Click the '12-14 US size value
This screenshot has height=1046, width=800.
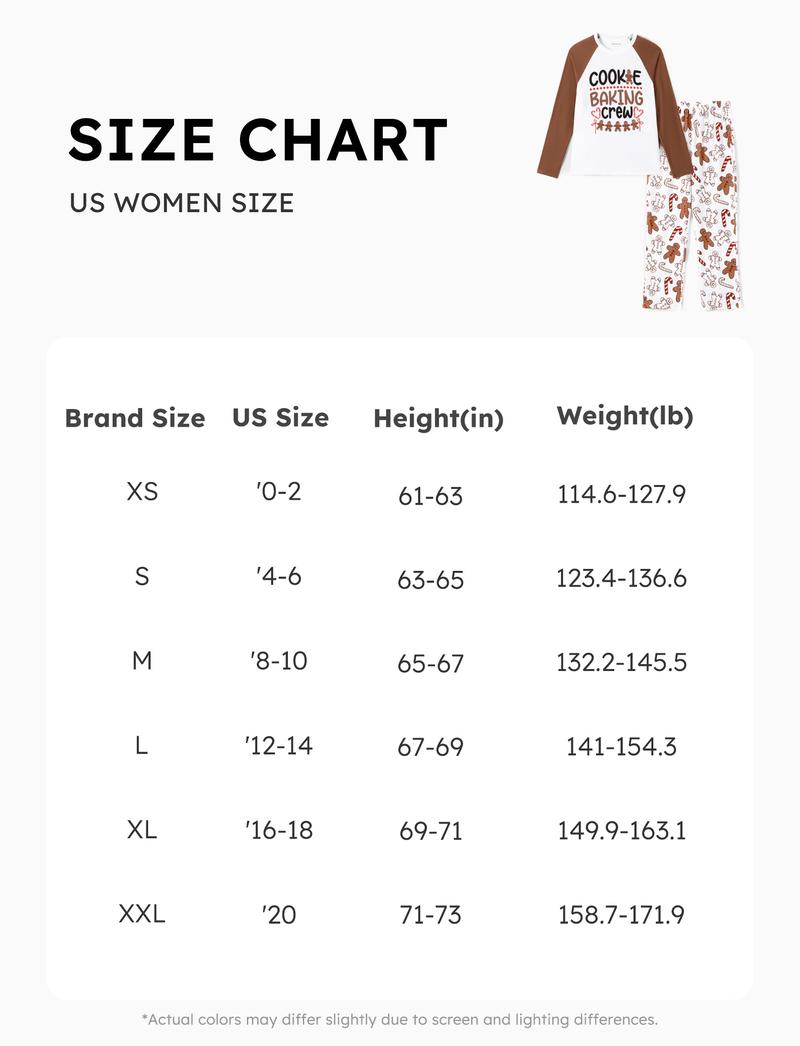click(x=278, y=745)
